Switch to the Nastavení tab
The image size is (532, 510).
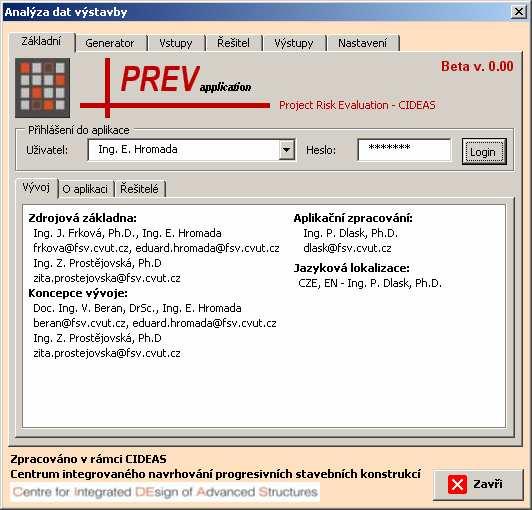coord(362,43)
